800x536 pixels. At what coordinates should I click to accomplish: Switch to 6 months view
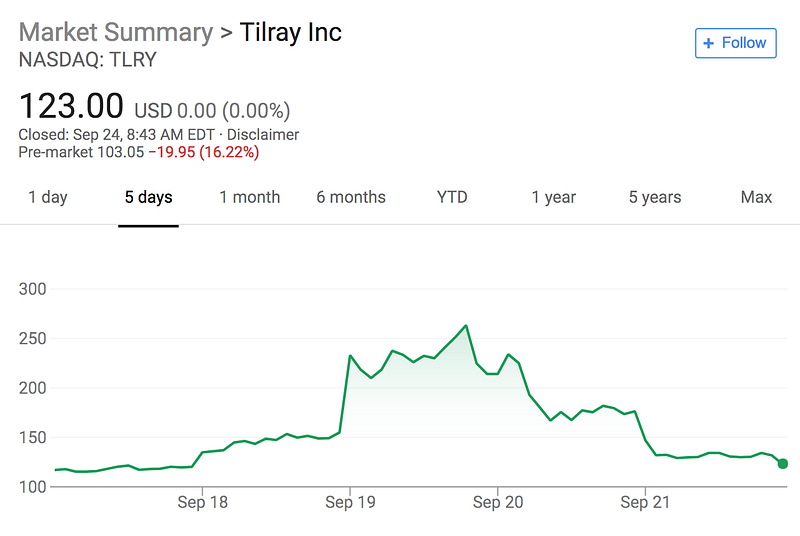click(351, 197)
